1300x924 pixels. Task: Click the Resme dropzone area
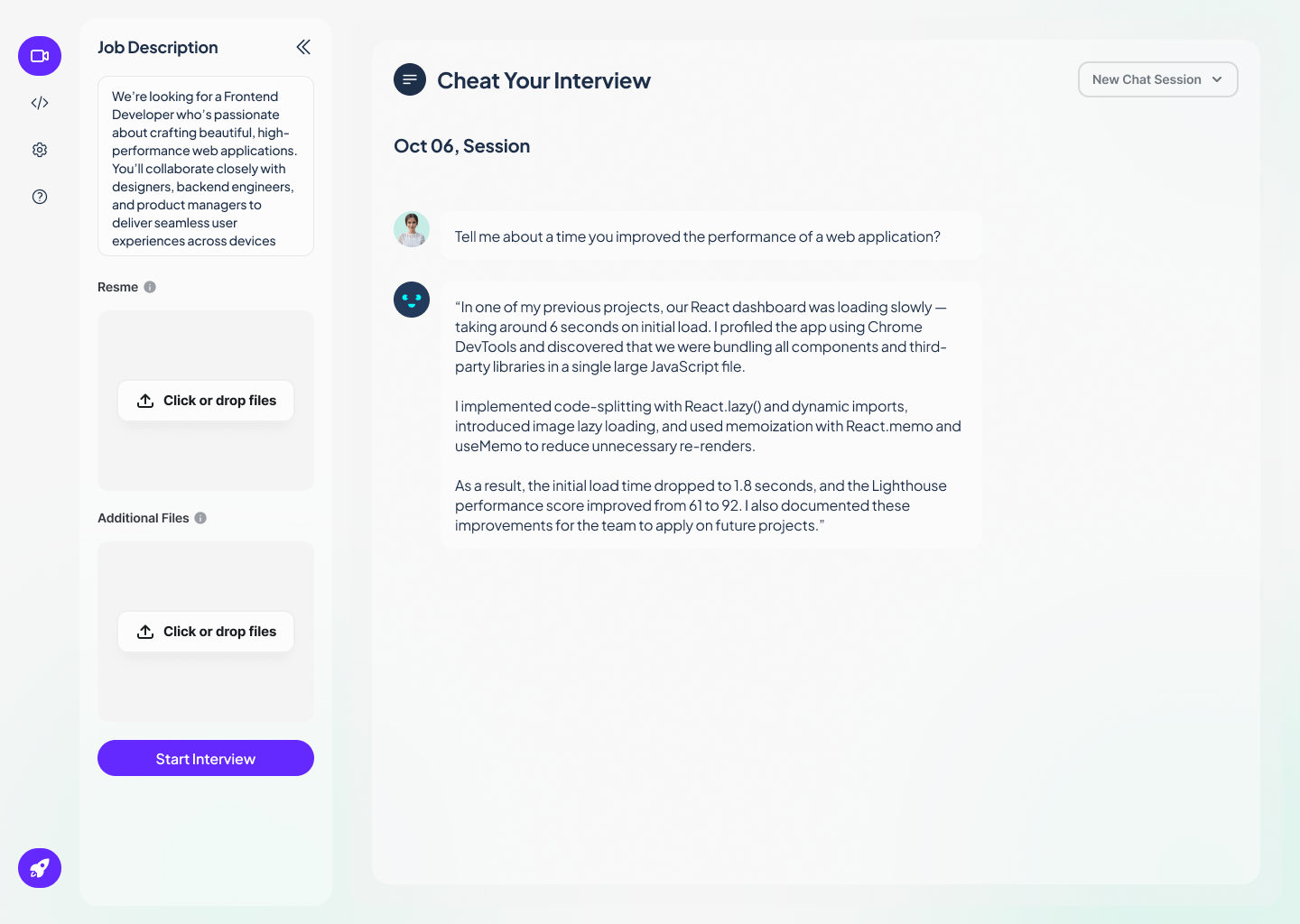[206, 460]
